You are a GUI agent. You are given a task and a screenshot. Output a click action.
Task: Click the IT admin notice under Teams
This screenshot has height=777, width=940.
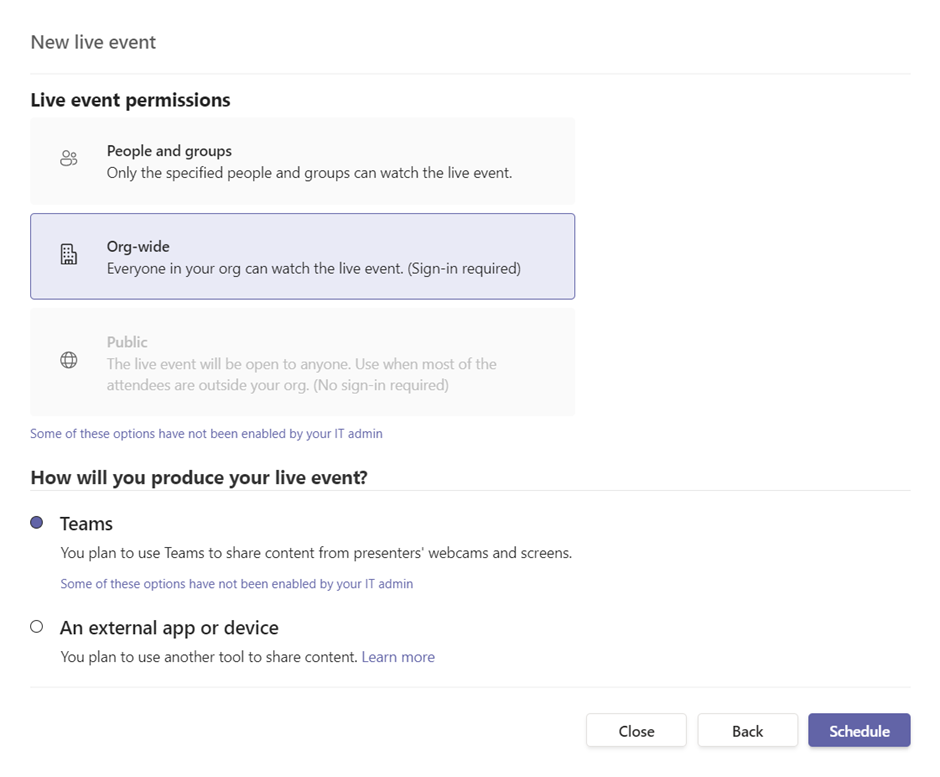(x=236, y=584)
